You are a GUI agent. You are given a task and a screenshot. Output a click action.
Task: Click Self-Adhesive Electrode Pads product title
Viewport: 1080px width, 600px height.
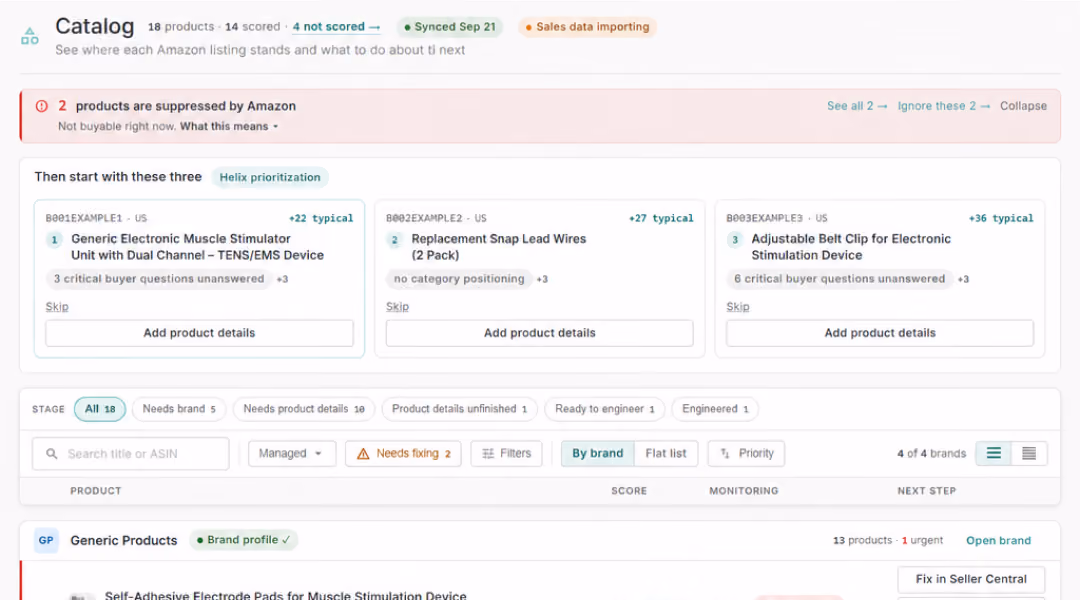[x=285, y=595]
